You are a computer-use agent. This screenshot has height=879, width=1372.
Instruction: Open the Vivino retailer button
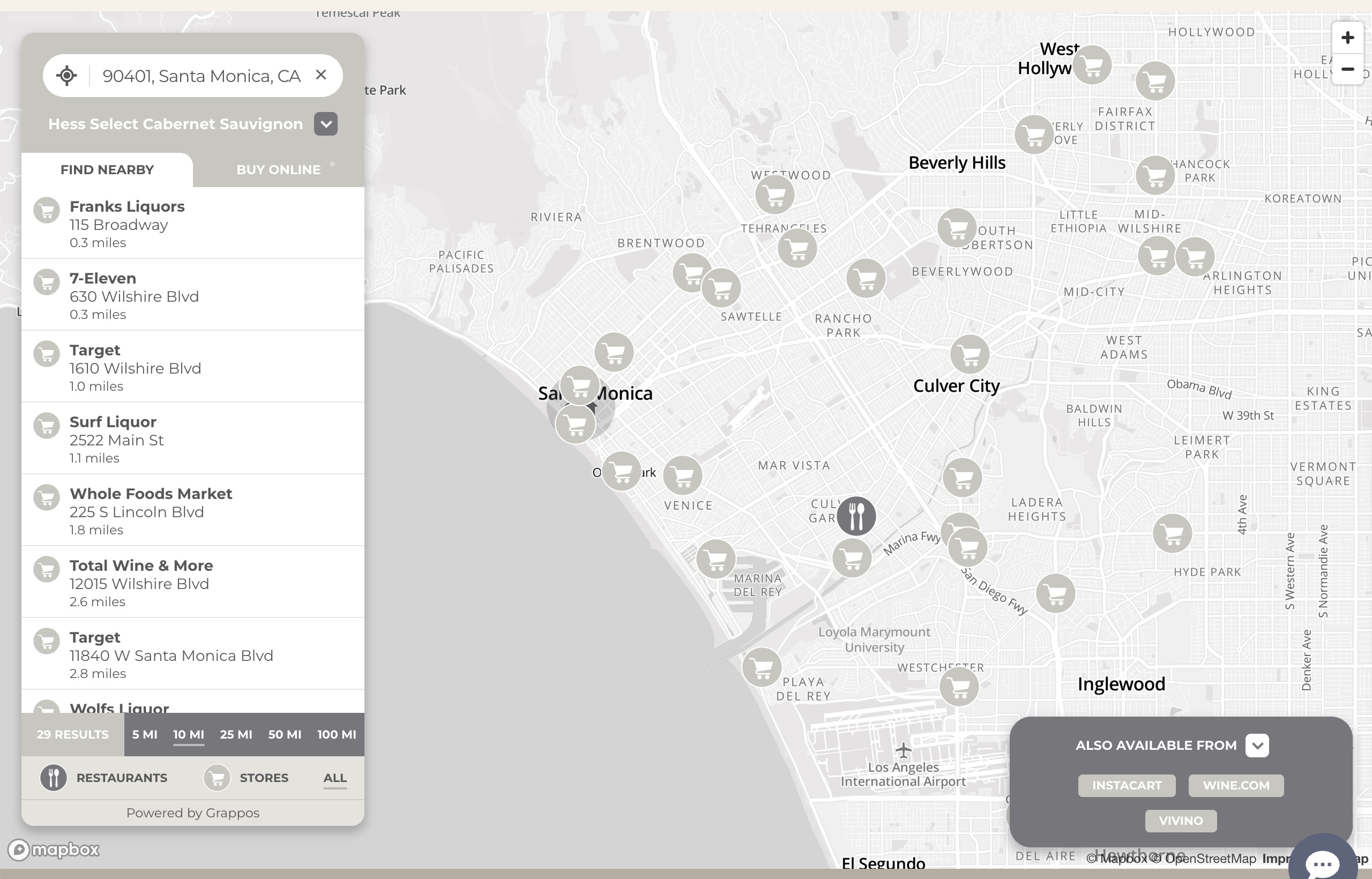click(x=1181, y=821)
